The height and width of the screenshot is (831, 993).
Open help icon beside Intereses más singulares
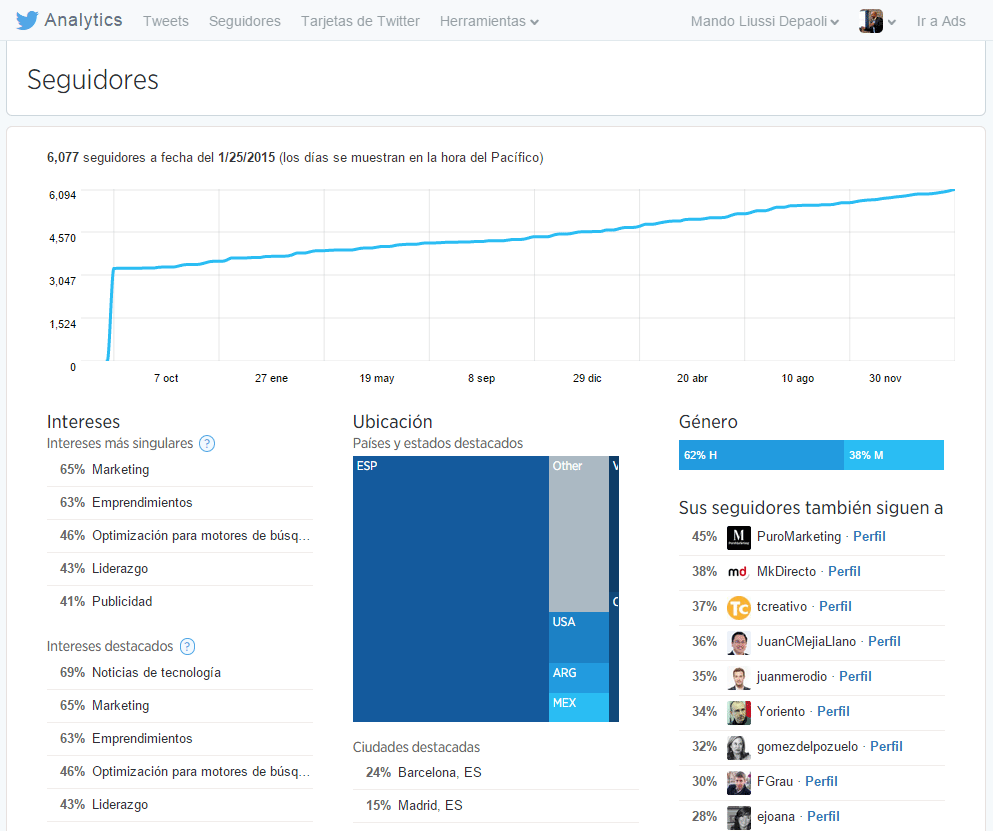tap(207, 444)
